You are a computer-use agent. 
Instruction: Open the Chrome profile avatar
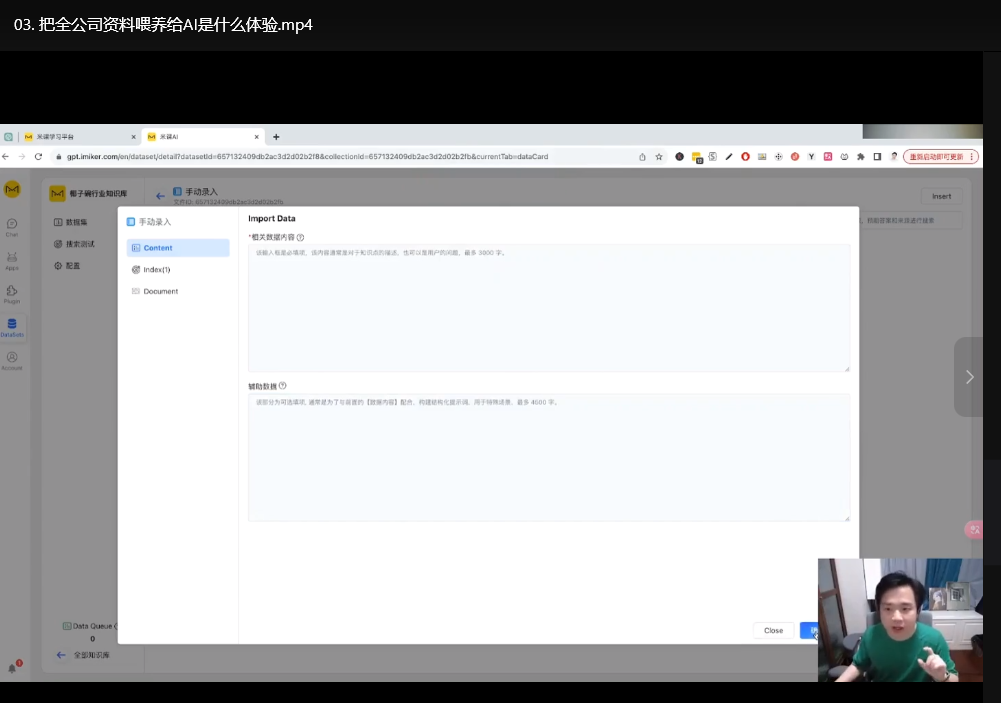[x=894, y=156]
